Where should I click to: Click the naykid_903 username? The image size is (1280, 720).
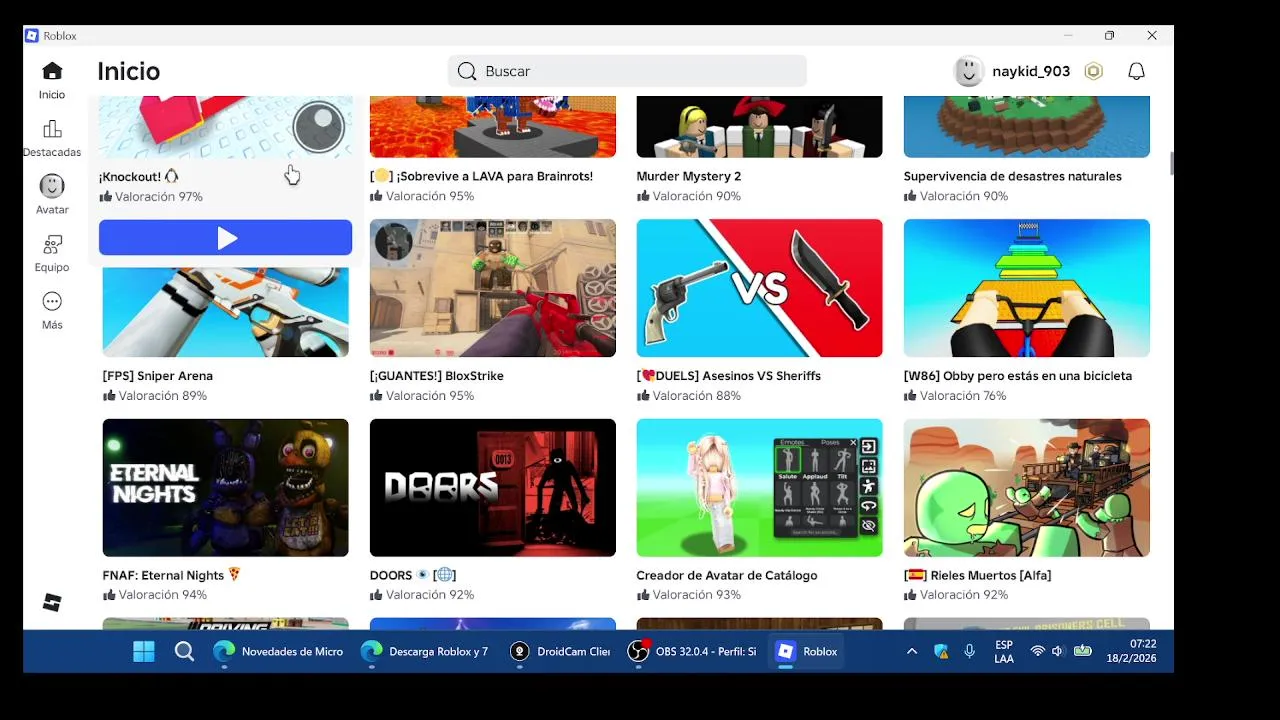click(x=1031, y=71)
